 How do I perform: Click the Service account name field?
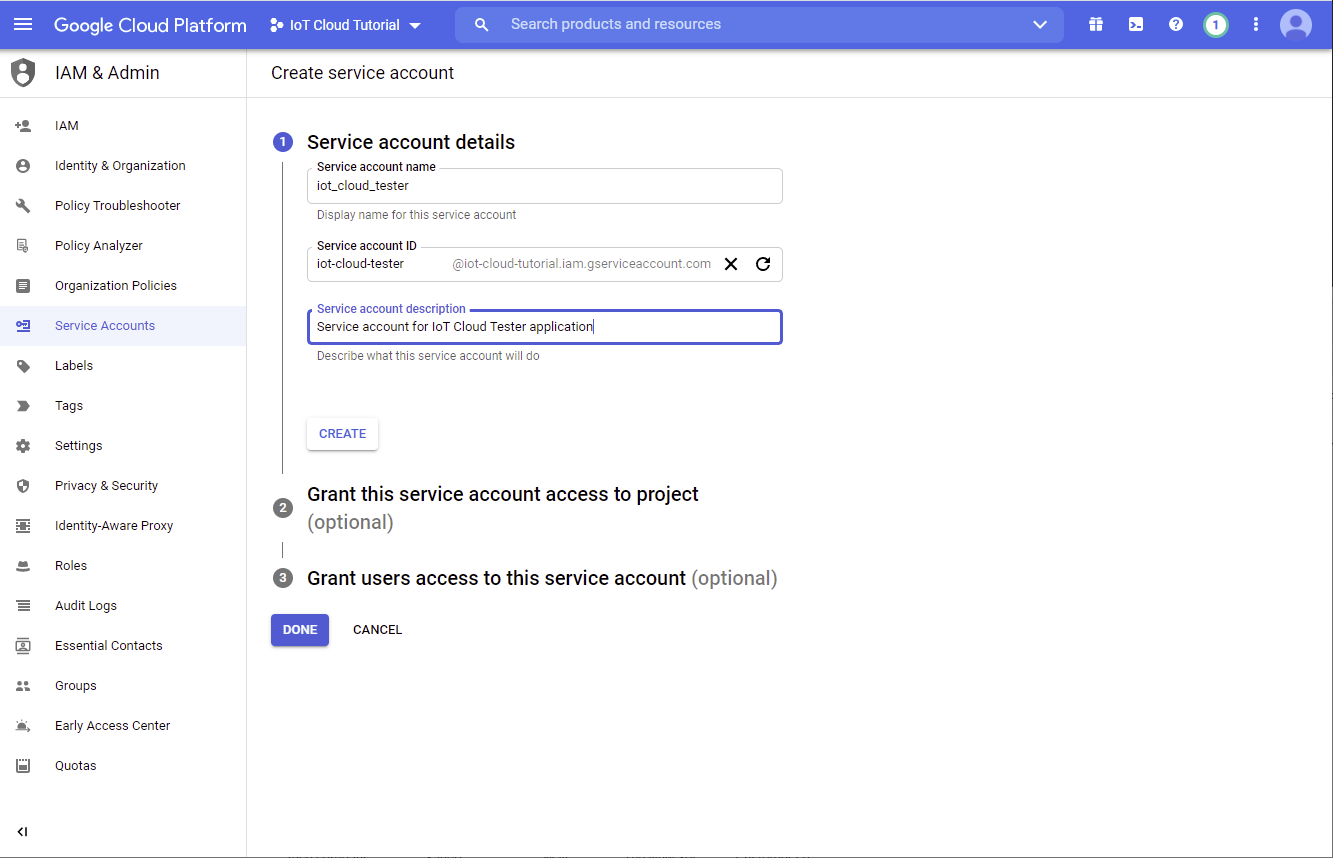click(x=544, y=186)
